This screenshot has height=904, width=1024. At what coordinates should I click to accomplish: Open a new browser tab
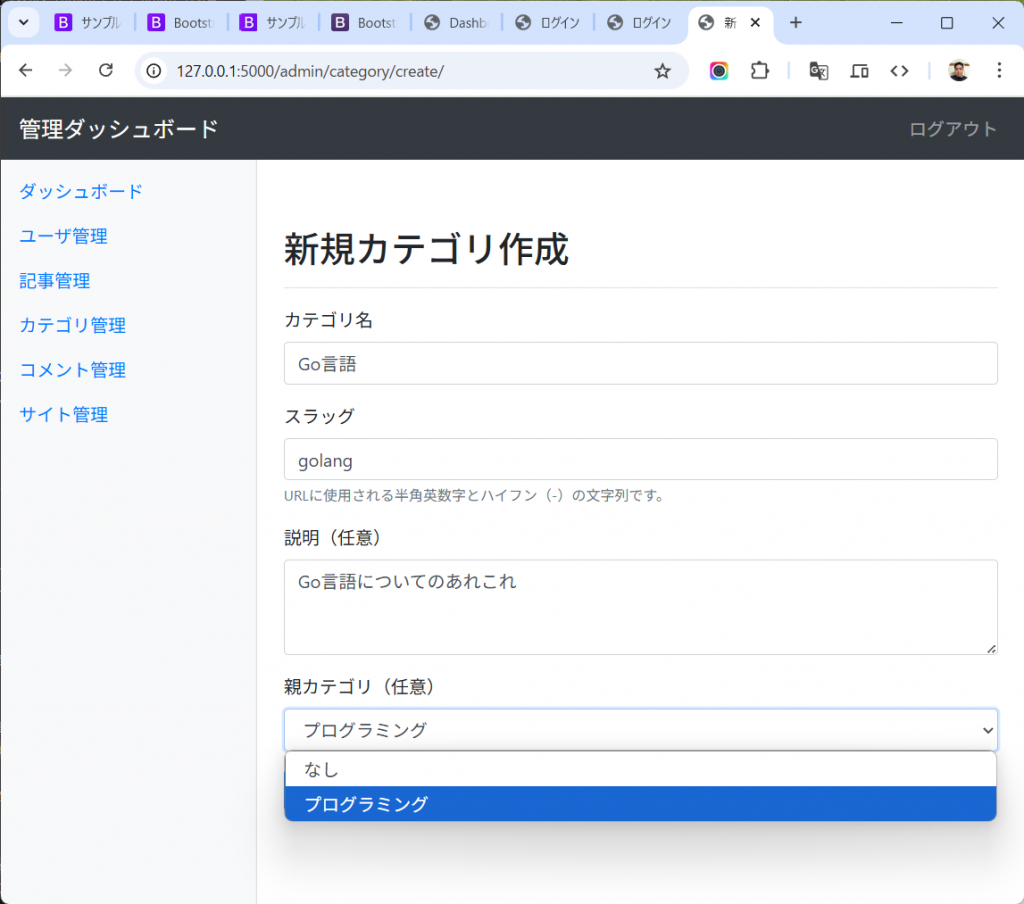(x=795, y=23)
